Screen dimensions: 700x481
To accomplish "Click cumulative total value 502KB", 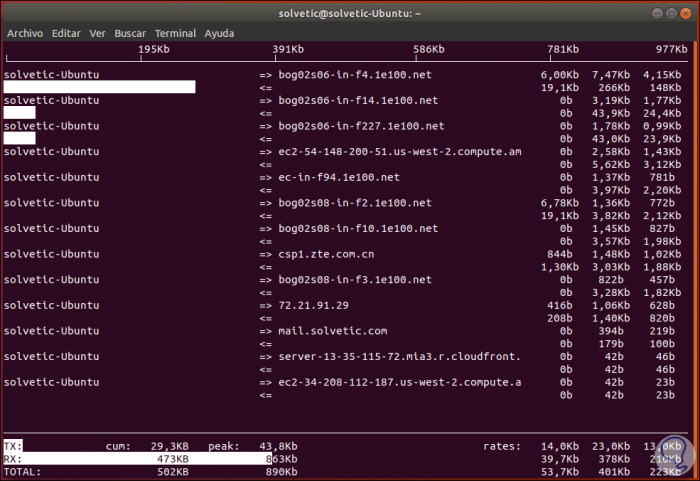I will click(172, 472).
